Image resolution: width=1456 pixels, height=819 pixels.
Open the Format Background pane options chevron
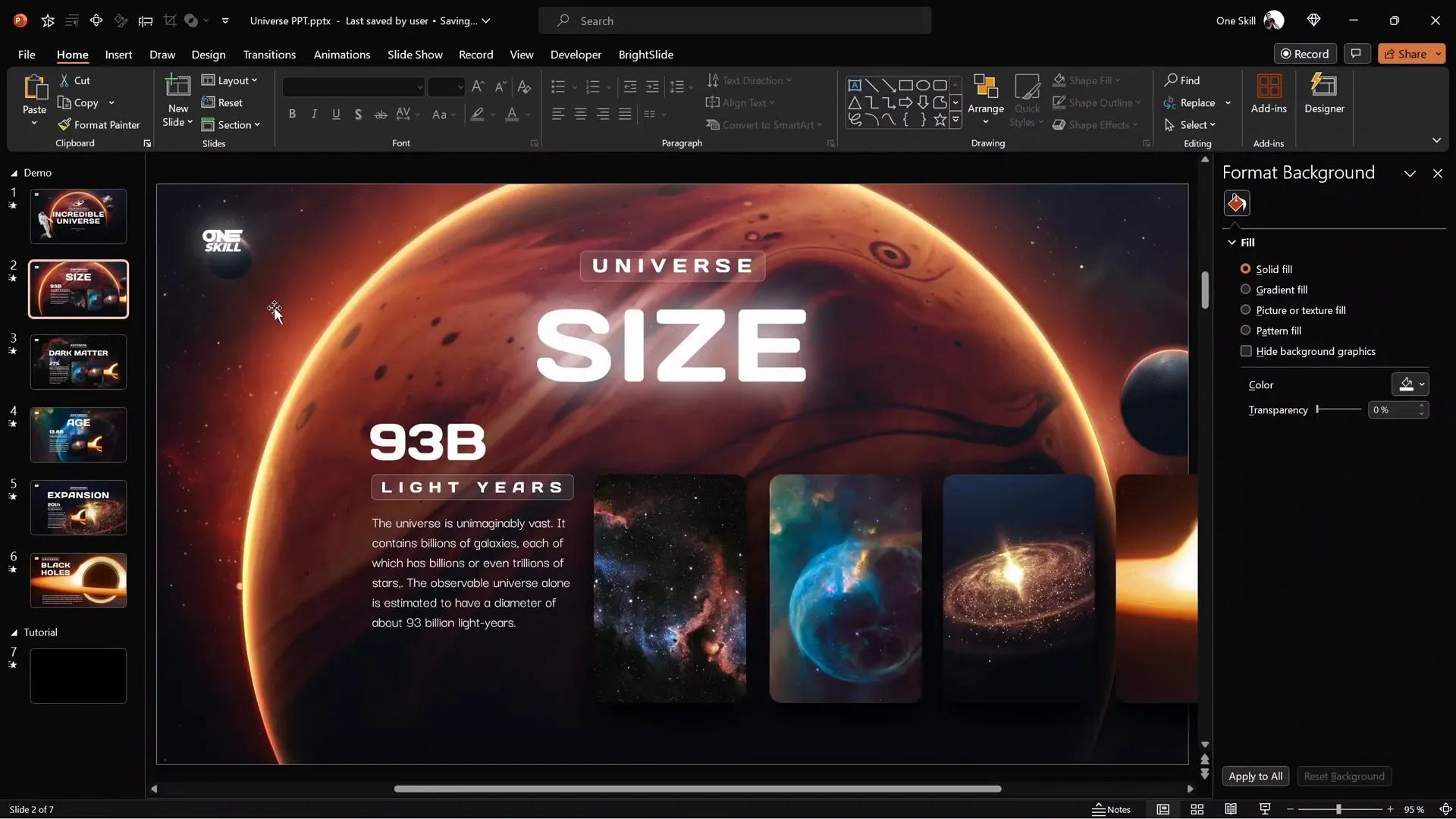click(1410, 174)
